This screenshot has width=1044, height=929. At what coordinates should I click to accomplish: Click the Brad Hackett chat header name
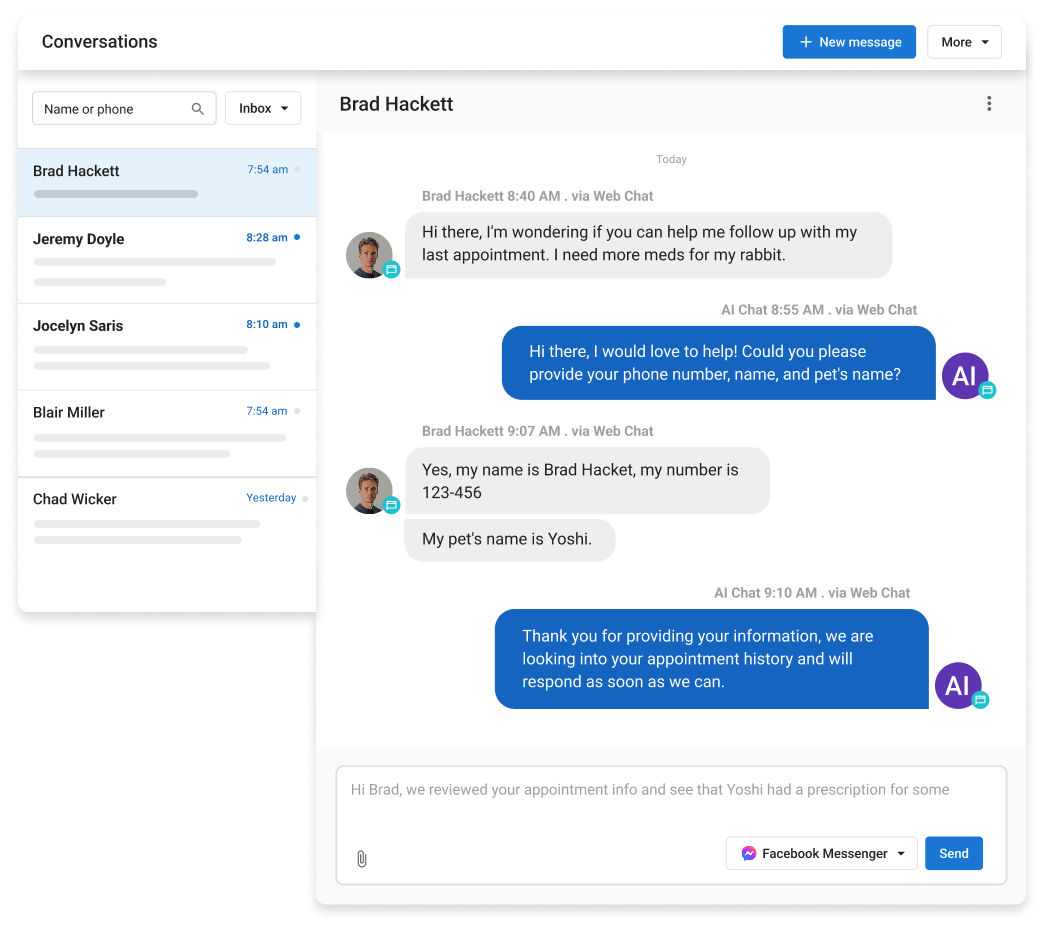coord(396,104)
